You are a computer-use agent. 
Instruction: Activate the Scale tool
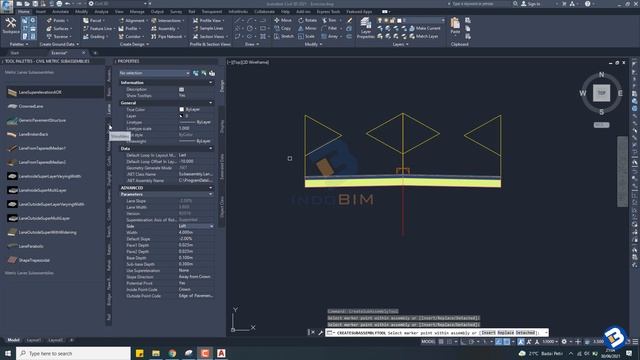point(306,36)
